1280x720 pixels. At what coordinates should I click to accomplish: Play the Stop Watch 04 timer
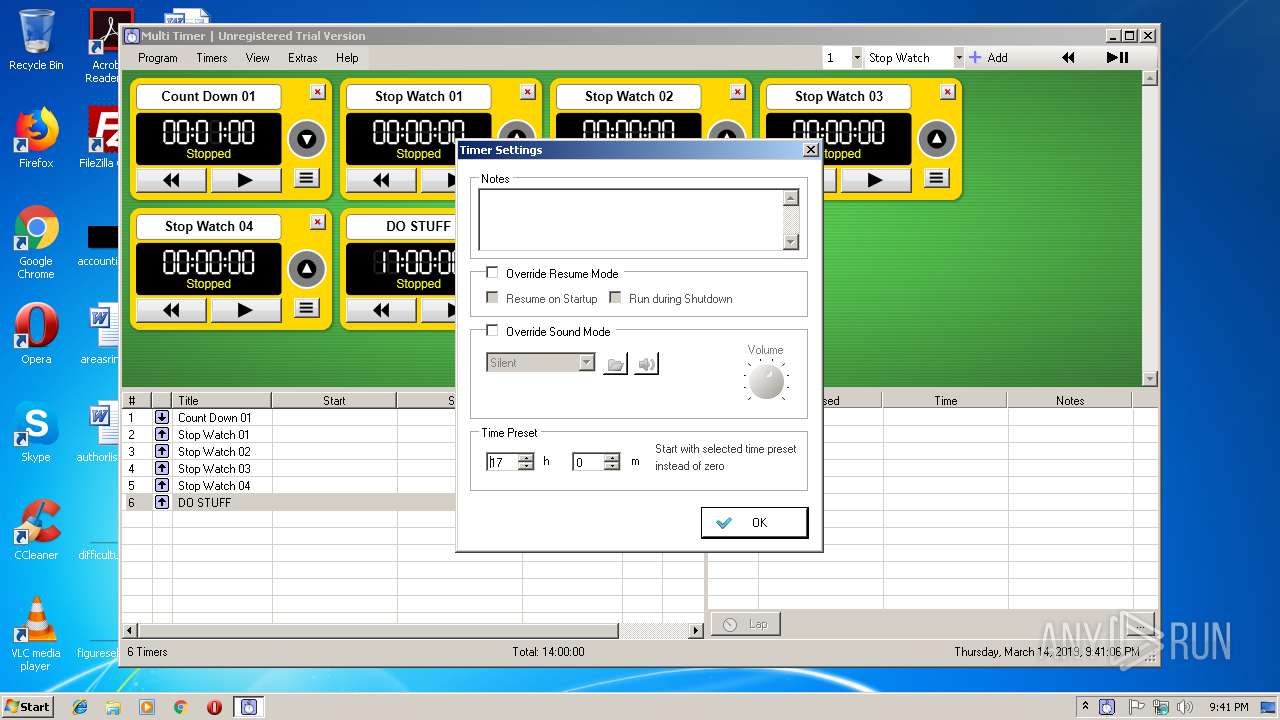[245, 310]
